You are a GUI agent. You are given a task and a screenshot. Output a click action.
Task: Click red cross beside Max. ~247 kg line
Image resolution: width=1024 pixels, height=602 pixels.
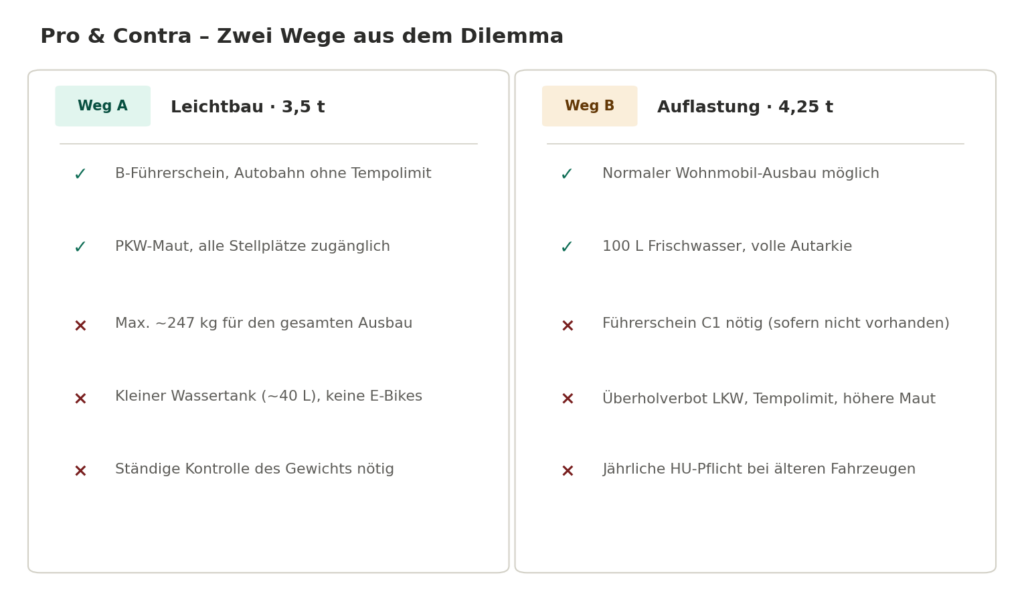80,325
